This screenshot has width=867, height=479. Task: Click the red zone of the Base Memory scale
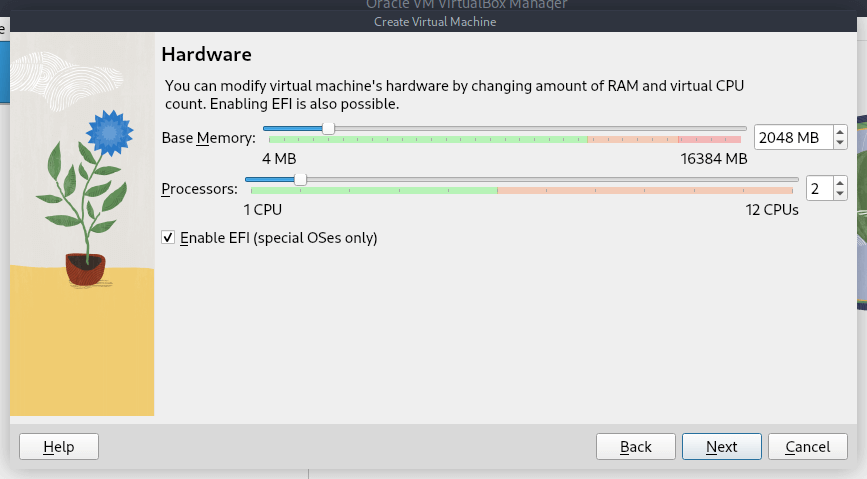point(710,140)
